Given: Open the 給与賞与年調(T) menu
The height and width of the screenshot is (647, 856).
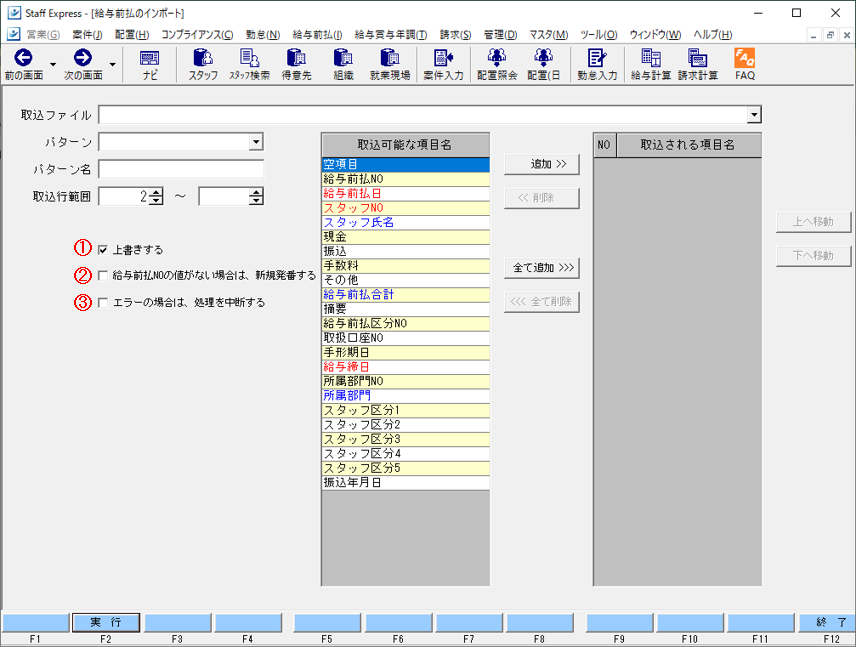Looking at the screenshot, I should coord(391,34).
